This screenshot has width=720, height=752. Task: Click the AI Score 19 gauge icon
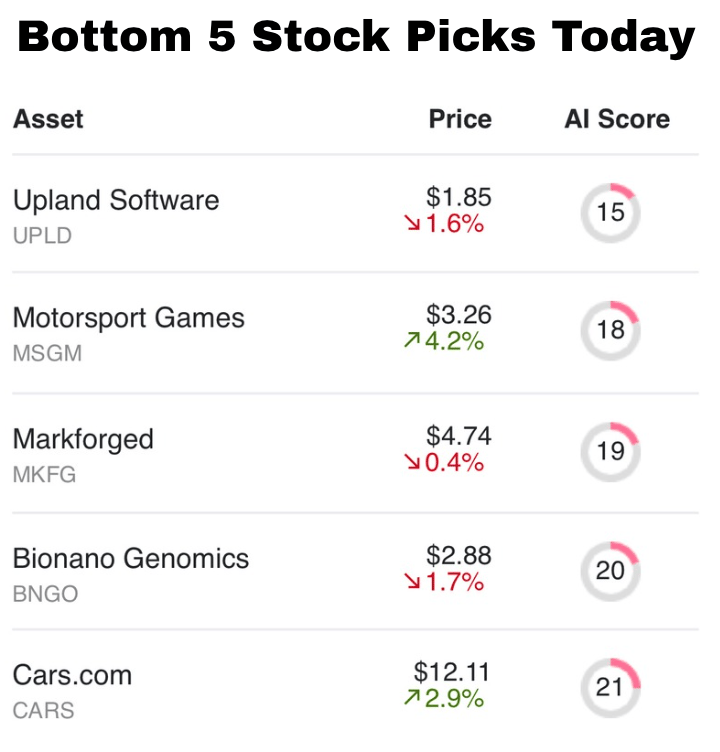pos(610,451)
